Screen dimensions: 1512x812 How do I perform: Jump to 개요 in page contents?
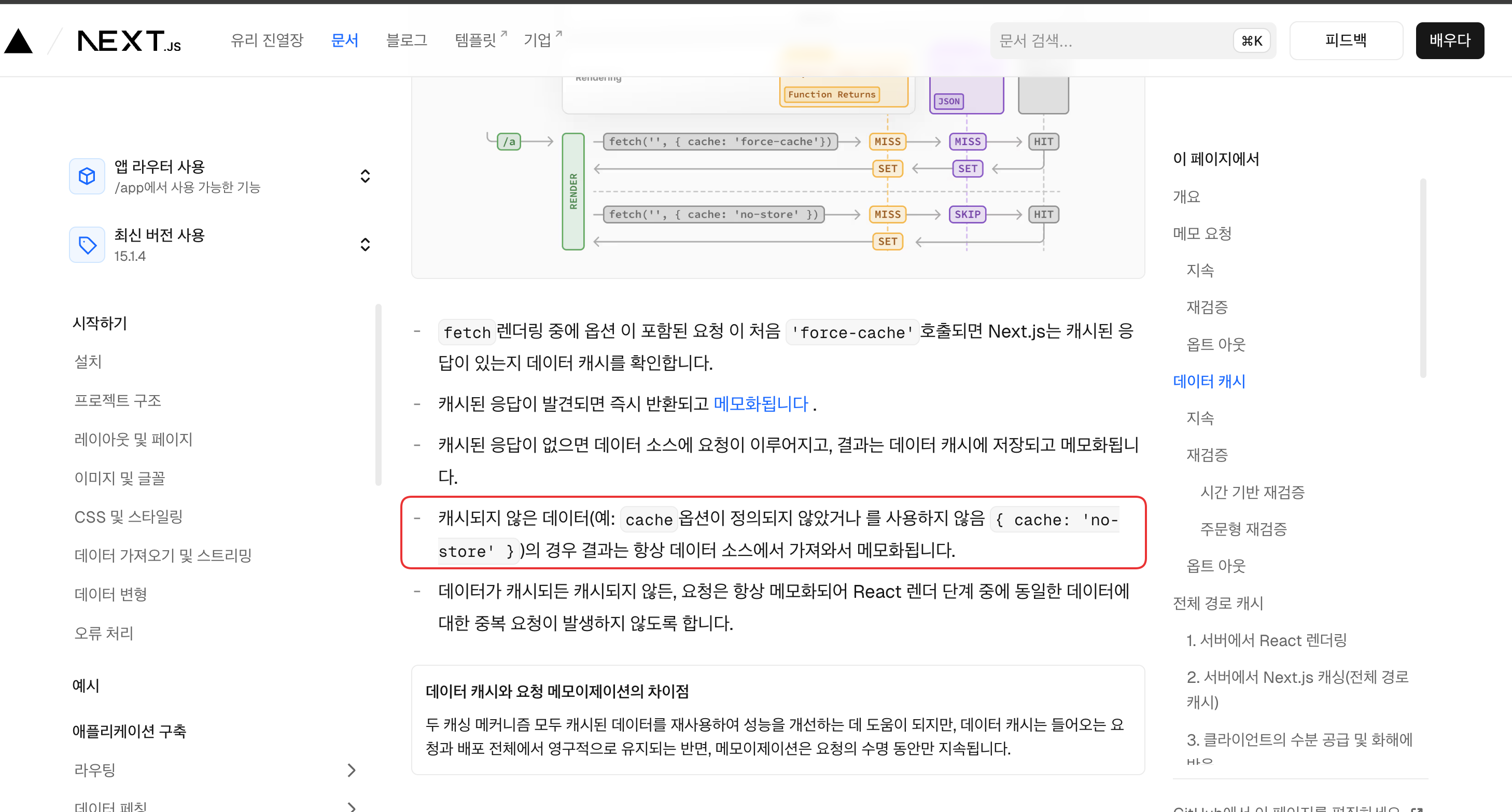tap(1186, 196)
